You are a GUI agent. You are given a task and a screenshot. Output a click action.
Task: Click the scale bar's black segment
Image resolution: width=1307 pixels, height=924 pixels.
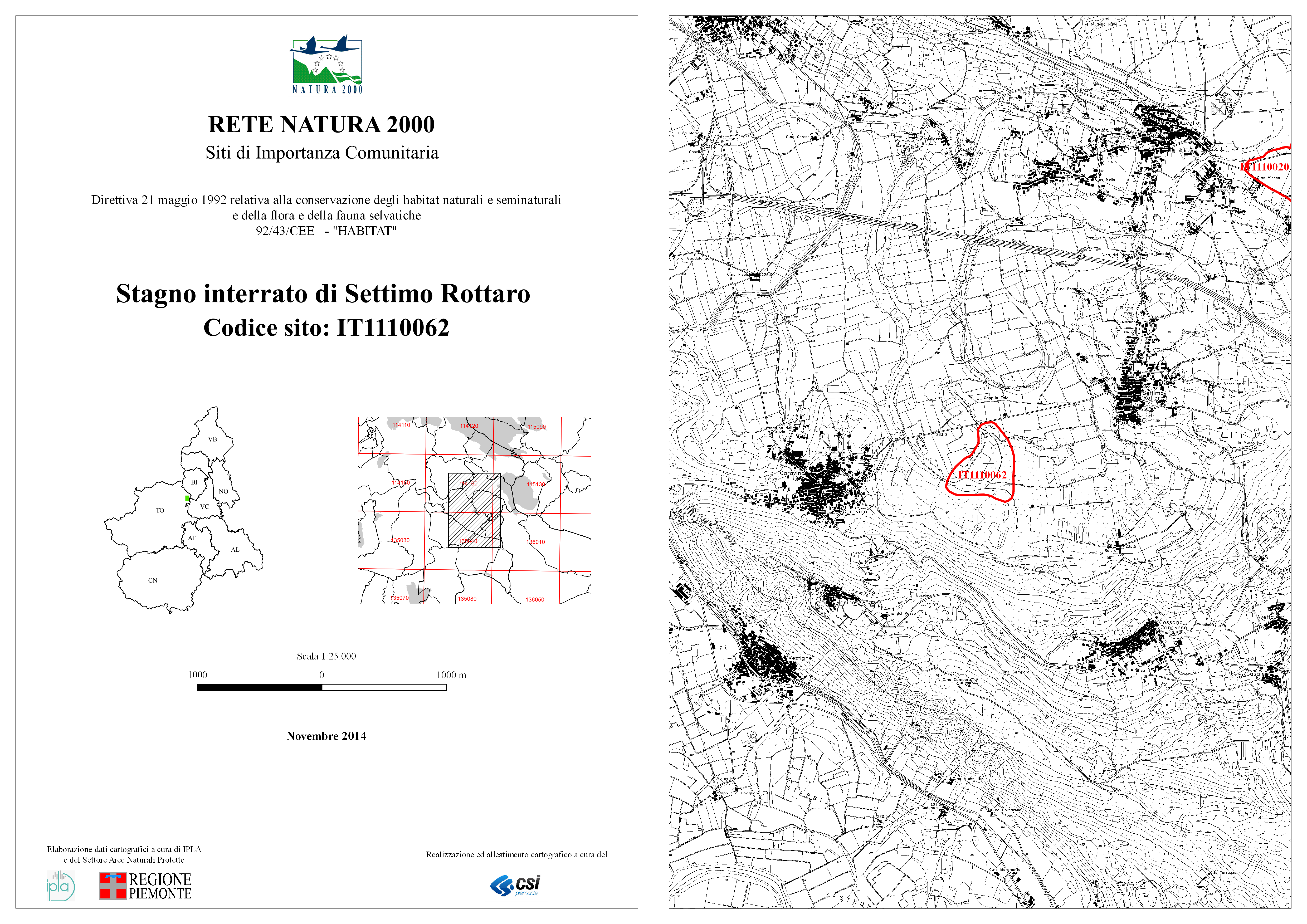click(260, 687)
